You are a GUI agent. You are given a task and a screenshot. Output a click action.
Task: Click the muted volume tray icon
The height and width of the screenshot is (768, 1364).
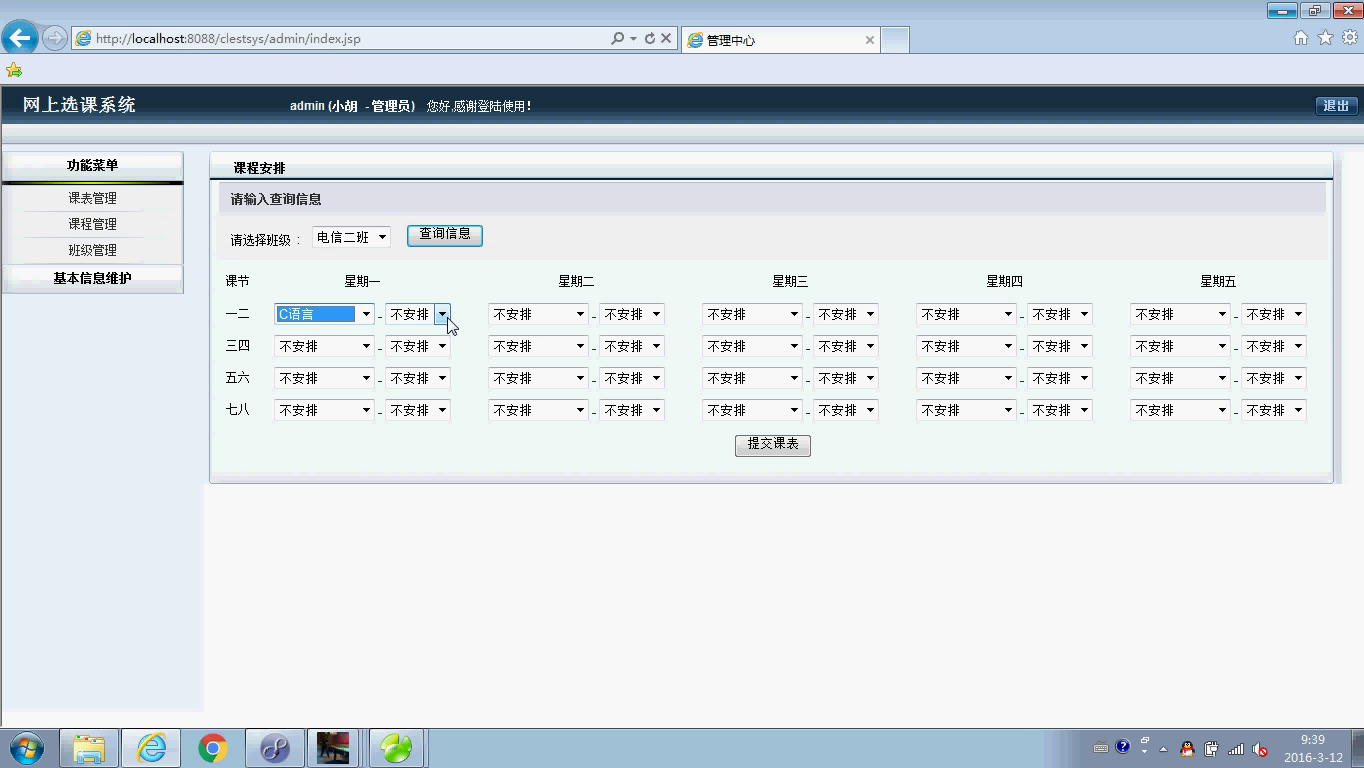[1261, 749]
